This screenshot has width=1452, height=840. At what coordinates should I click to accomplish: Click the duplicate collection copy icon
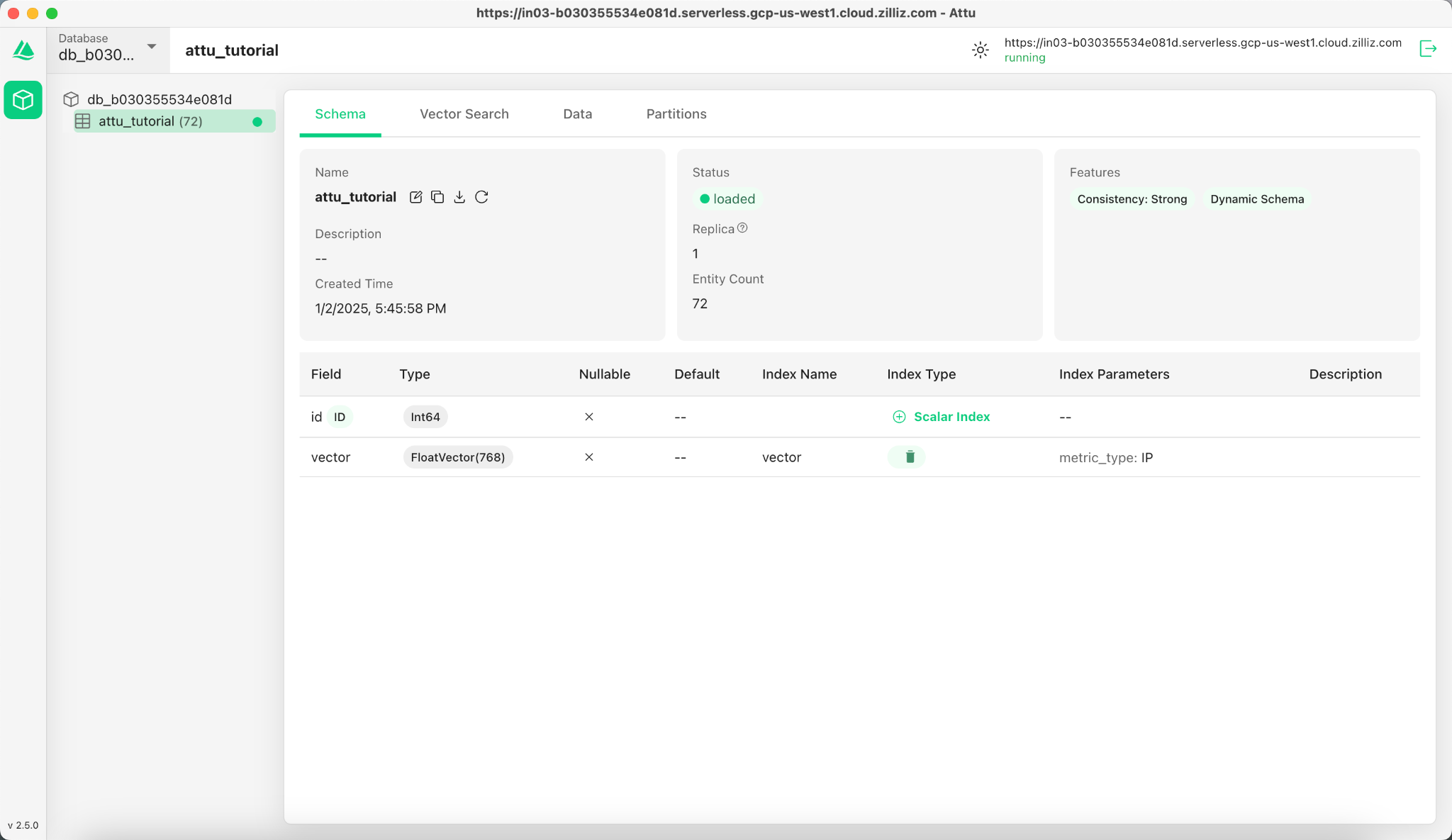[437, 197]
